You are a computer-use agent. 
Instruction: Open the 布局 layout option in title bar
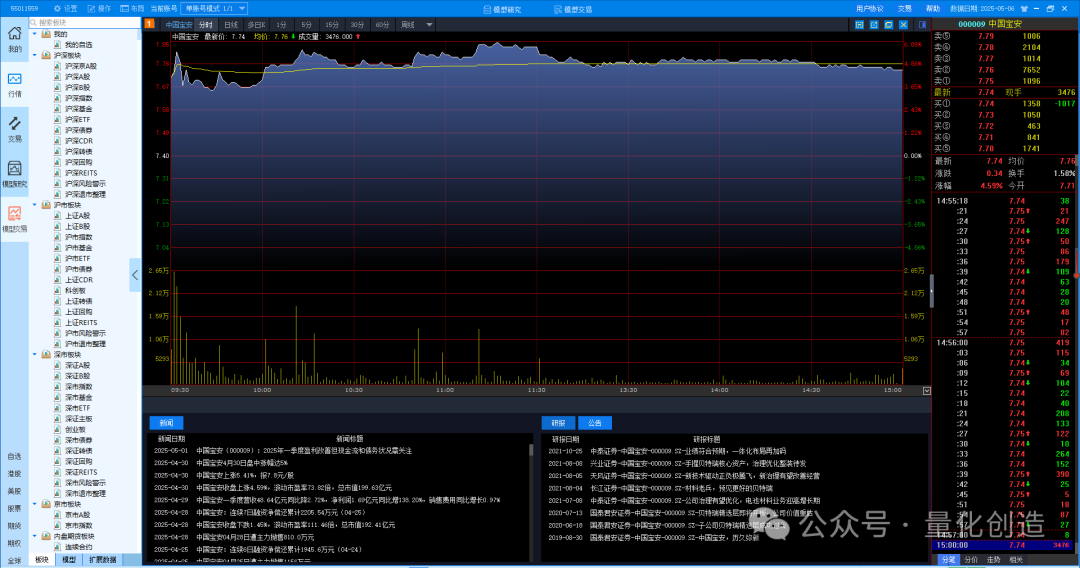click(132, 8)
